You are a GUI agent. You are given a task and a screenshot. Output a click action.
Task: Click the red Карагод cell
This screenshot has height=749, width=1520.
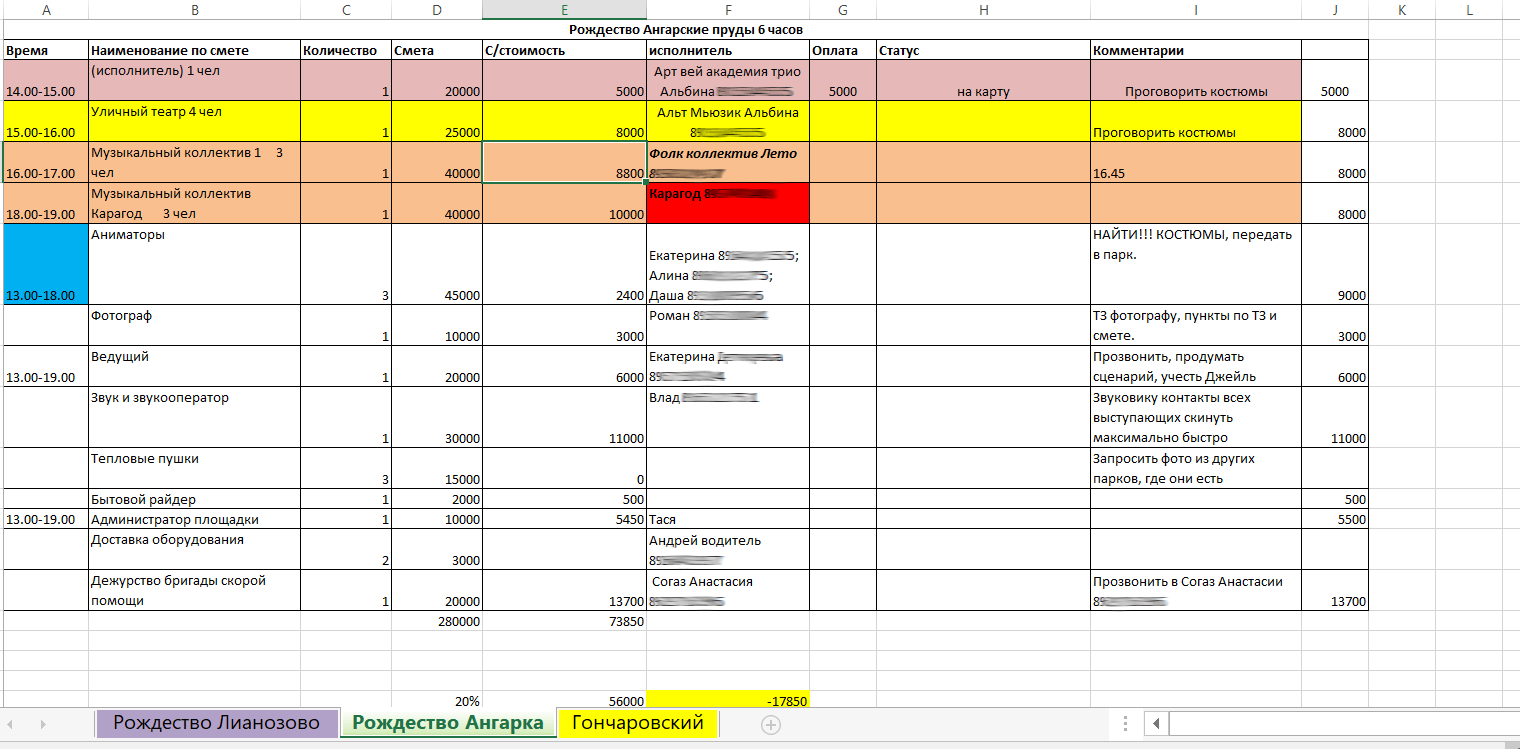[727, 203]
